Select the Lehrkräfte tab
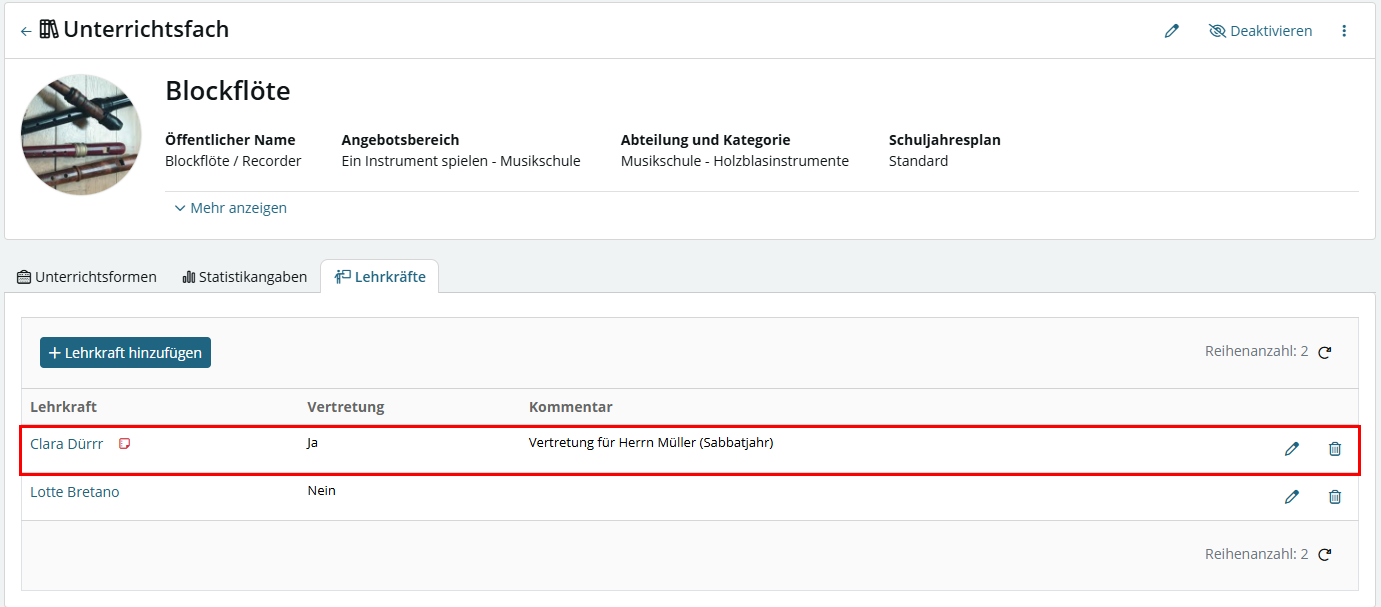 pyautogui.click(x=380, y=277)
